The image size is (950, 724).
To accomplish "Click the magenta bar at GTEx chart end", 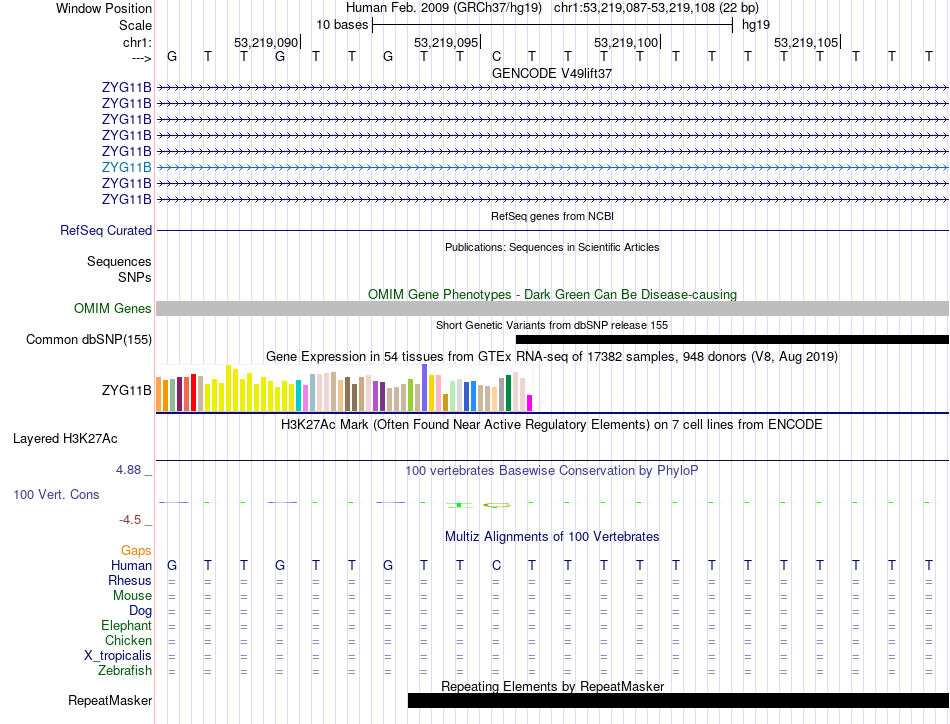I will tap(530, 403).
